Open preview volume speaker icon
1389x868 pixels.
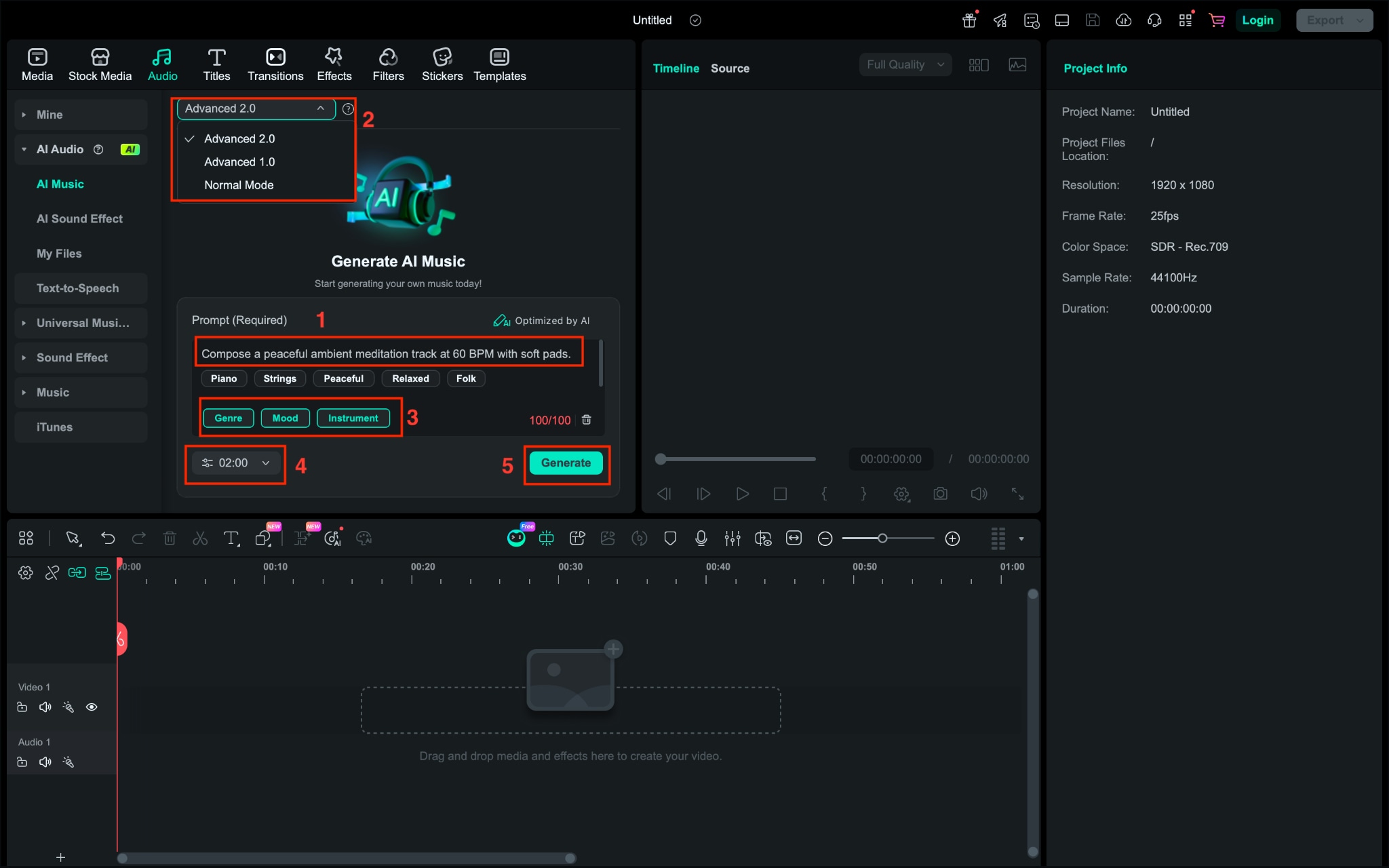coord(979,494)
